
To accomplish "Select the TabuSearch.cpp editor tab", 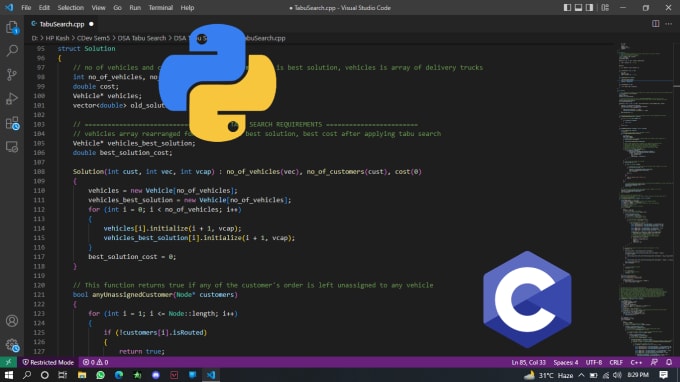I will pos(62,24).
